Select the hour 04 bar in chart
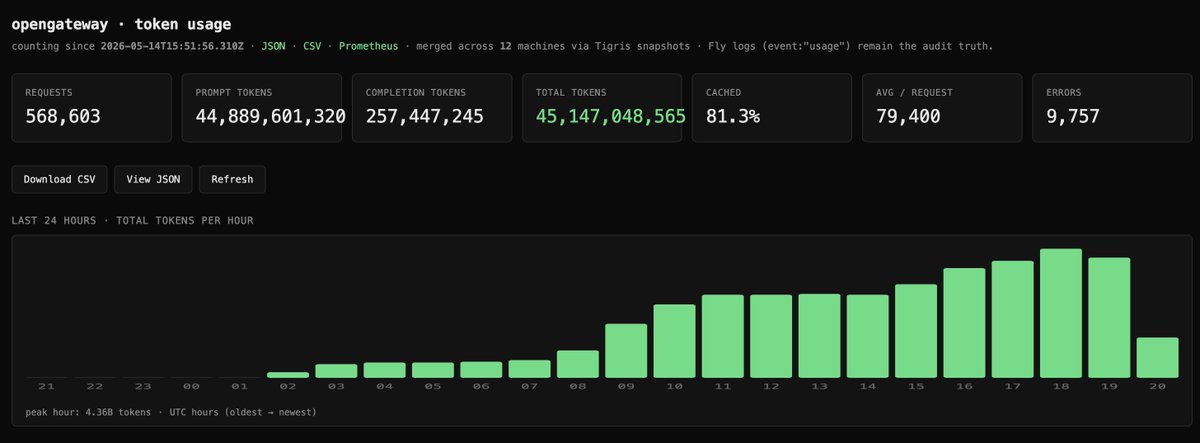 click(385, 370)
